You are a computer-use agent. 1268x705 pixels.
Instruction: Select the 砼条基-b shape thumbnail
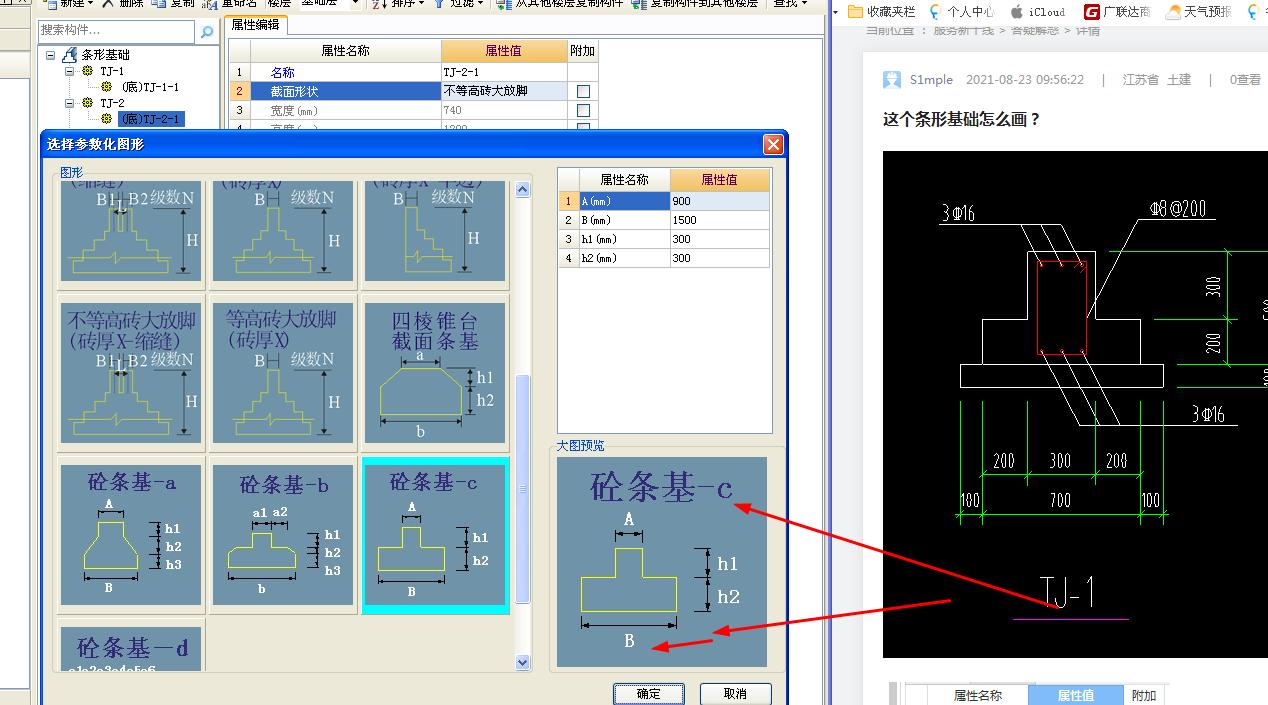[284, 535]
